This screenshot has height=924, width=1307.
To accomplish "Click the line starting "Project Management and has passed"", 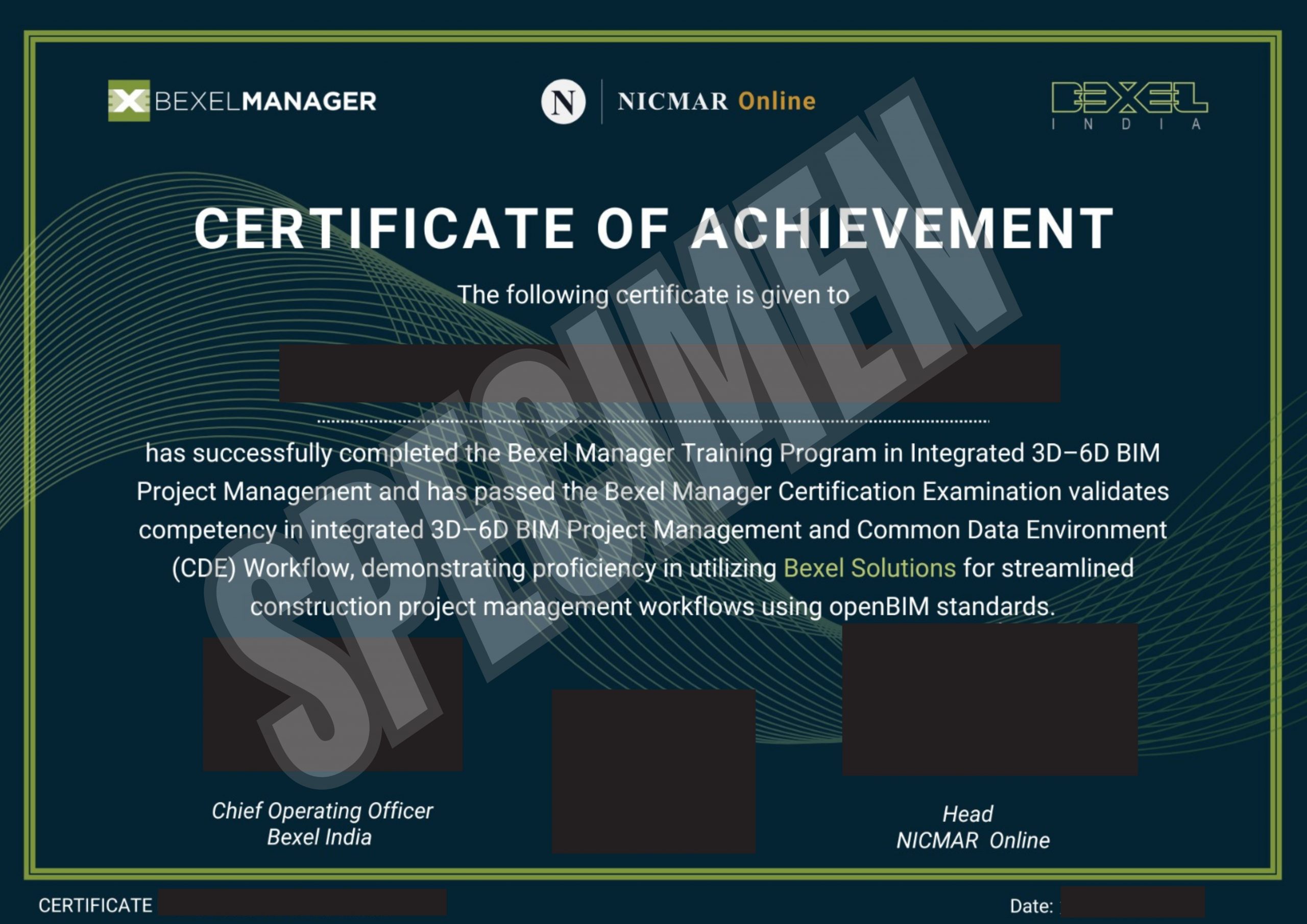I will [x=653, y=492].
